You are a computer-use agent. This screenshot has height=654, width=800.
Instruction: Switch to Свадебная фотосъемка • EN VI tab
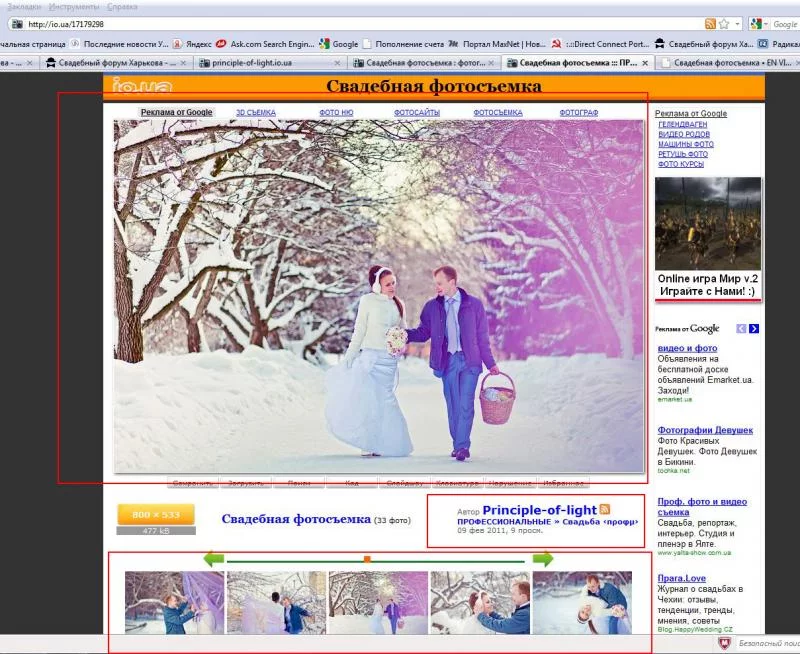pyautogui.click(x=730, y=63)
